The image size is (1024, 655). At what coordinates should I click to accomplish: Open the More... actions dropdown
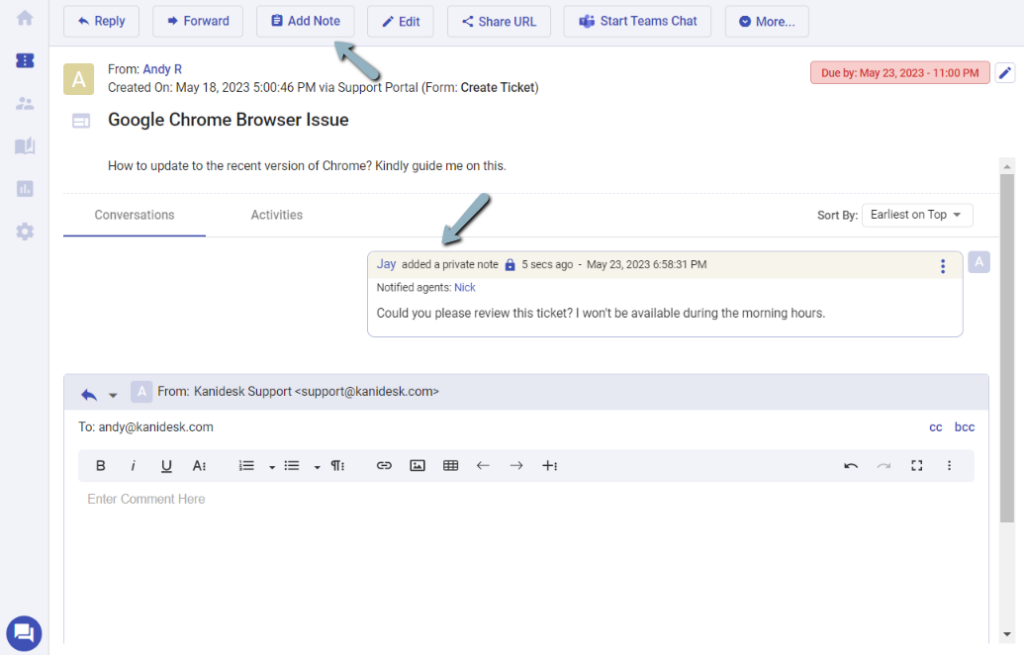tap(766, 21)
